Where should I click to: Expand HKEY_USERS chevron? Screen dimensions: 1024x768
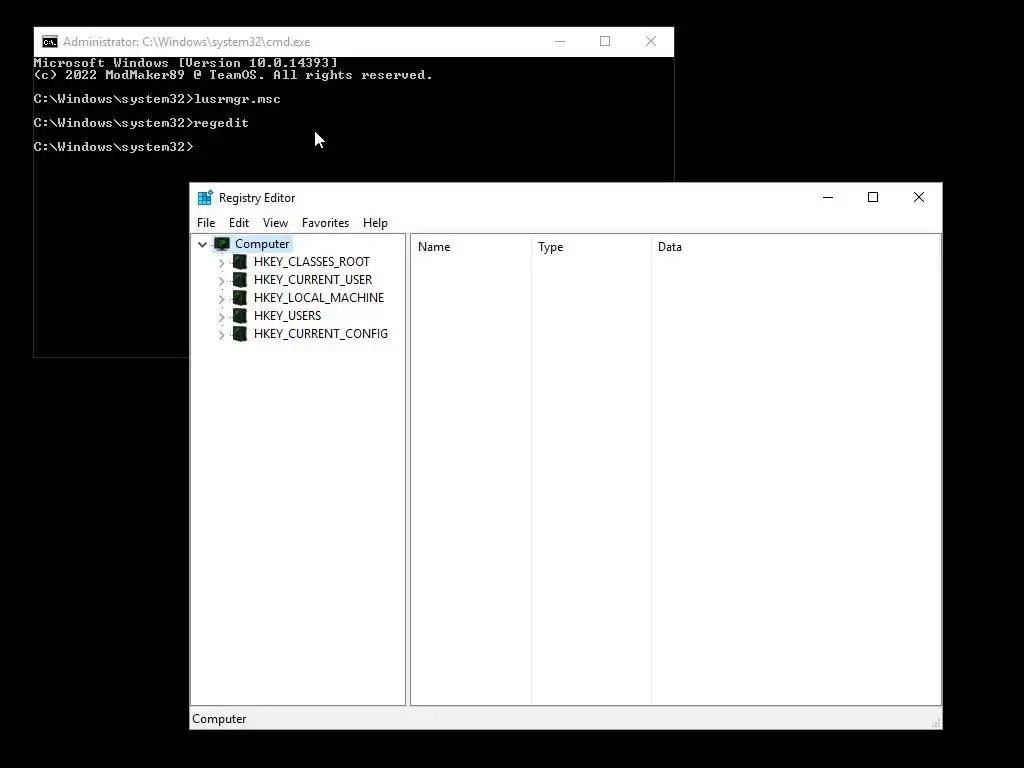tap(221, 317)
